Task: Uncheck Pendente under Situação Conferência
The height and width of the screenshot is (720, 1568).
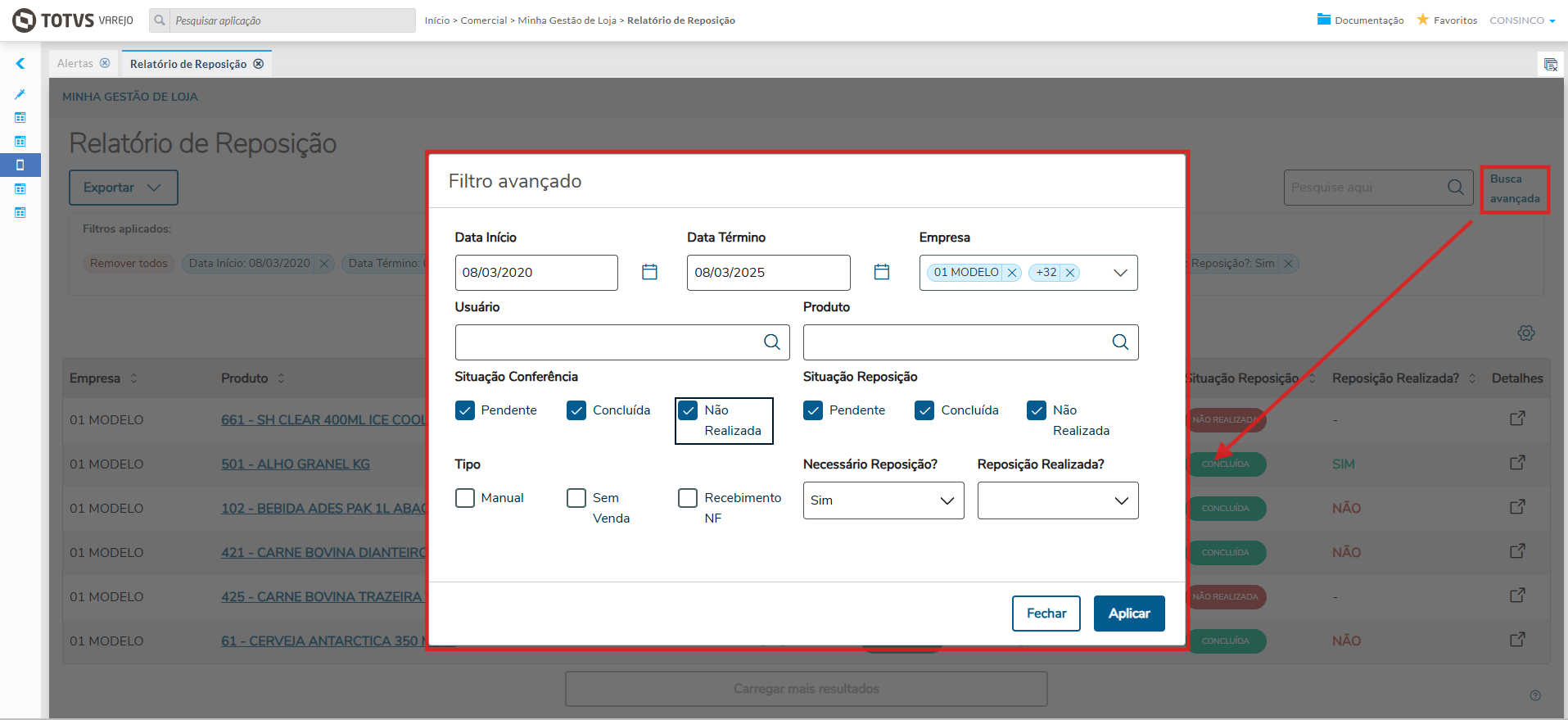Action: (x=465, y=410)
